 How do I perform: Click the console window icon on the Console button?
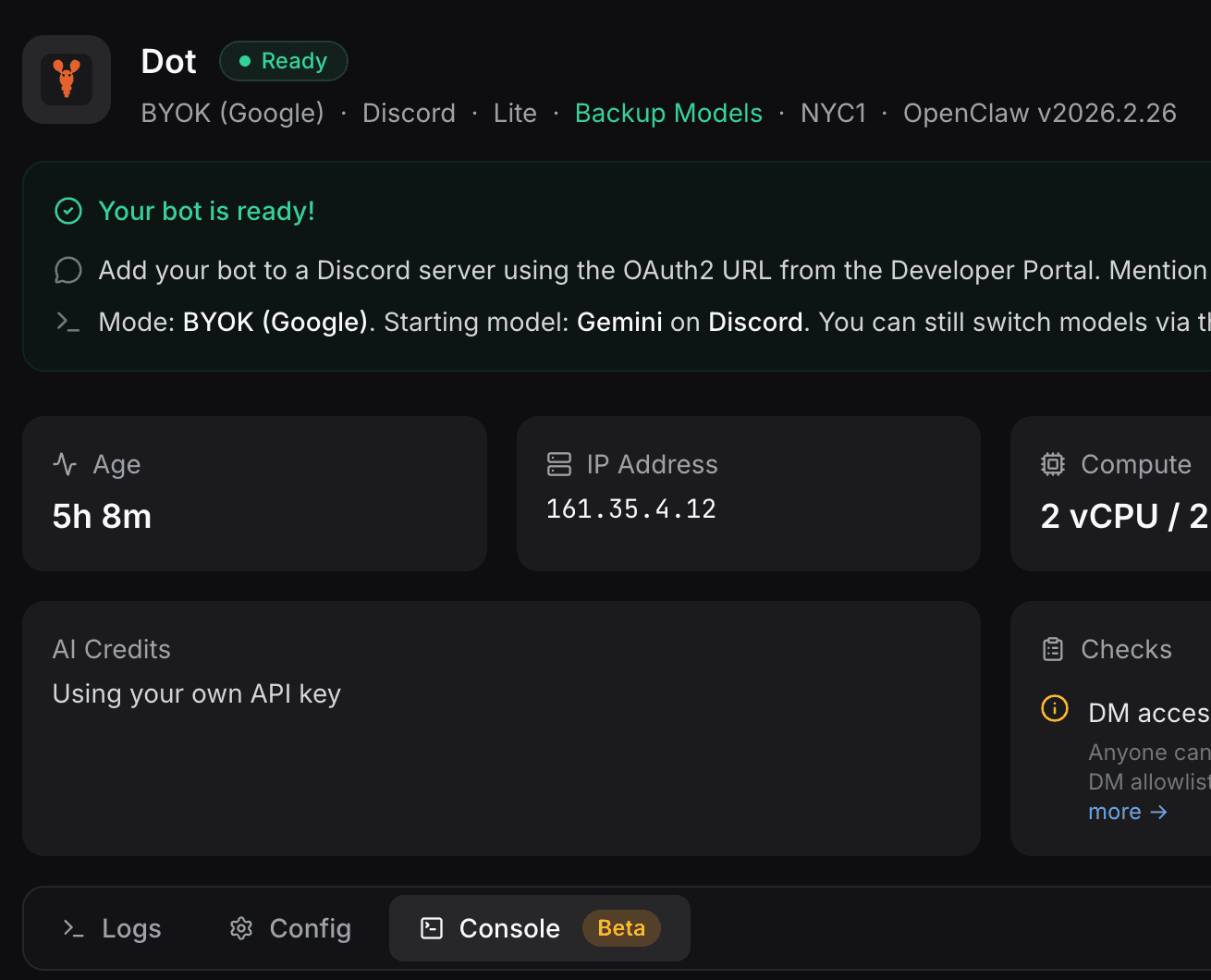432,927
